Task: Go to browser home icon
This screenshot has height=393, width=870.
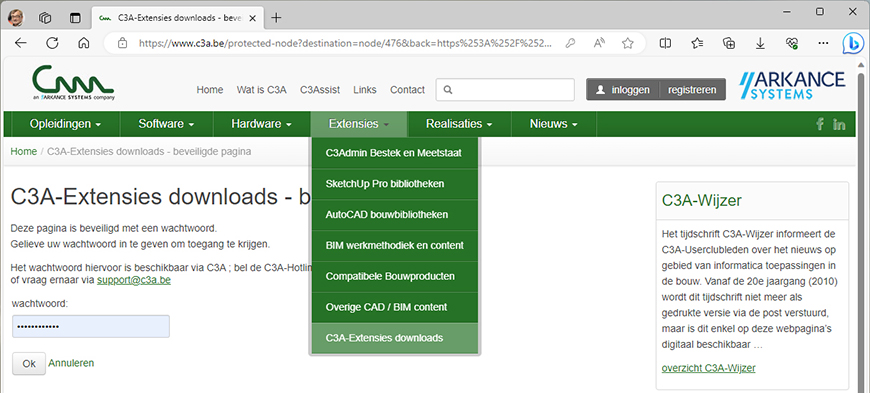Action: pos(84,43)
